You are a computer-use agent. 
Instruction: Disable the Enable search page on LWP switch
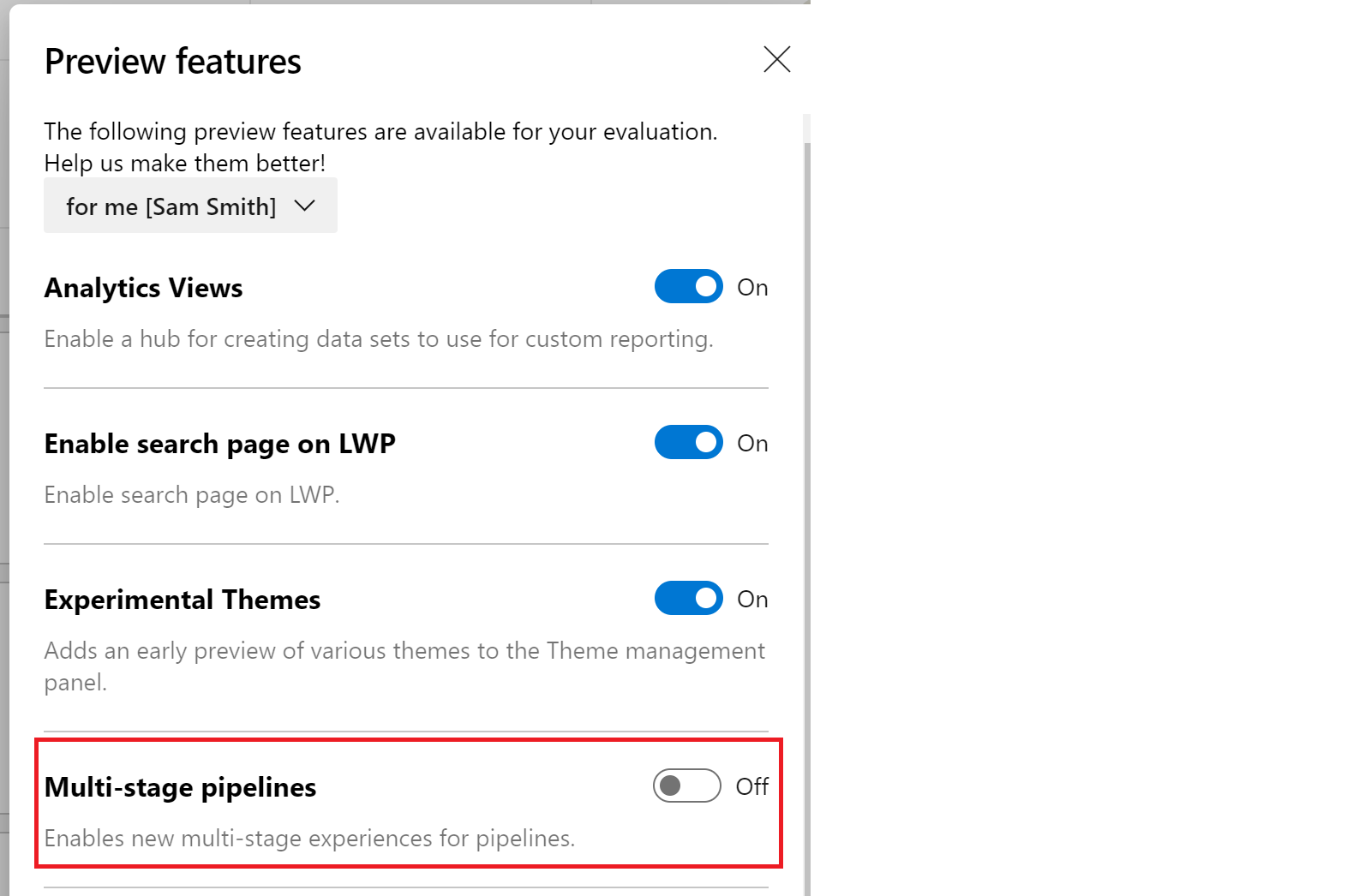tap(688, 443)
